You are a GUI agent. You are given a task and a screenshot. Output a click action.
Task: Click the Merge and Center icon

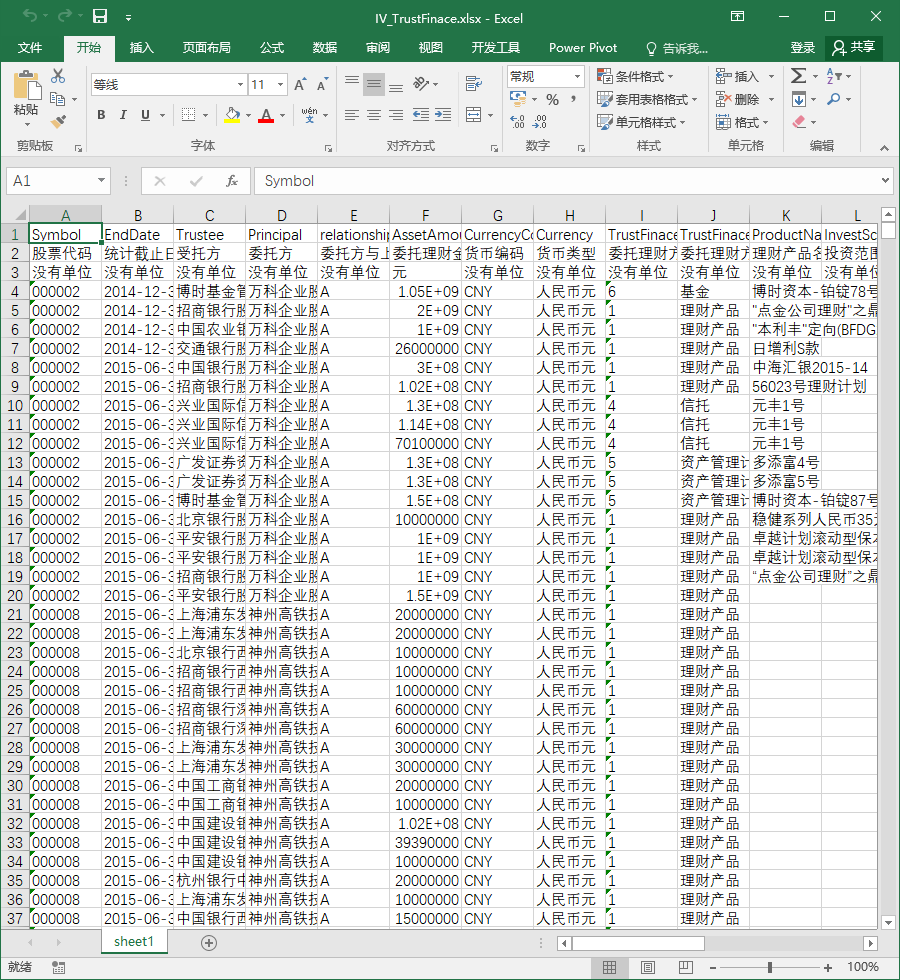(474, 115)
